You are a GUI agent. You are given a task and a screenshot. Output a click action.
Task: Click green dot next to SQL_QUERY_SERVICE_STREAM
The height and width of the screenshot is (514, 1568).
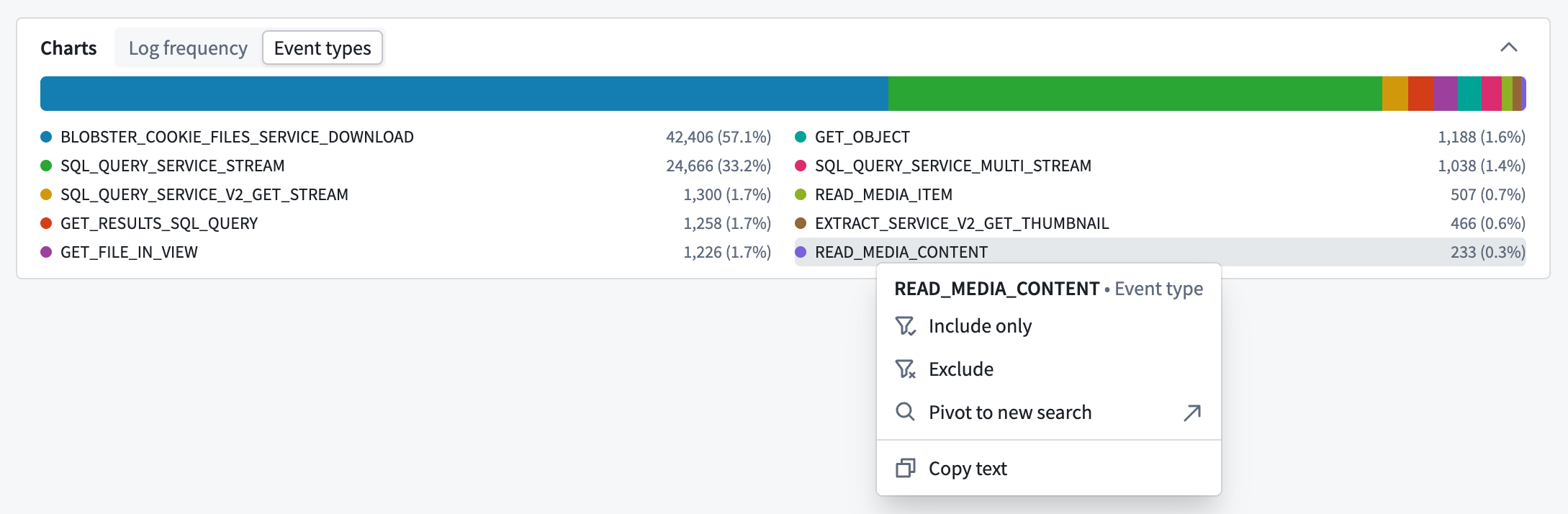(x=46, y=166)
